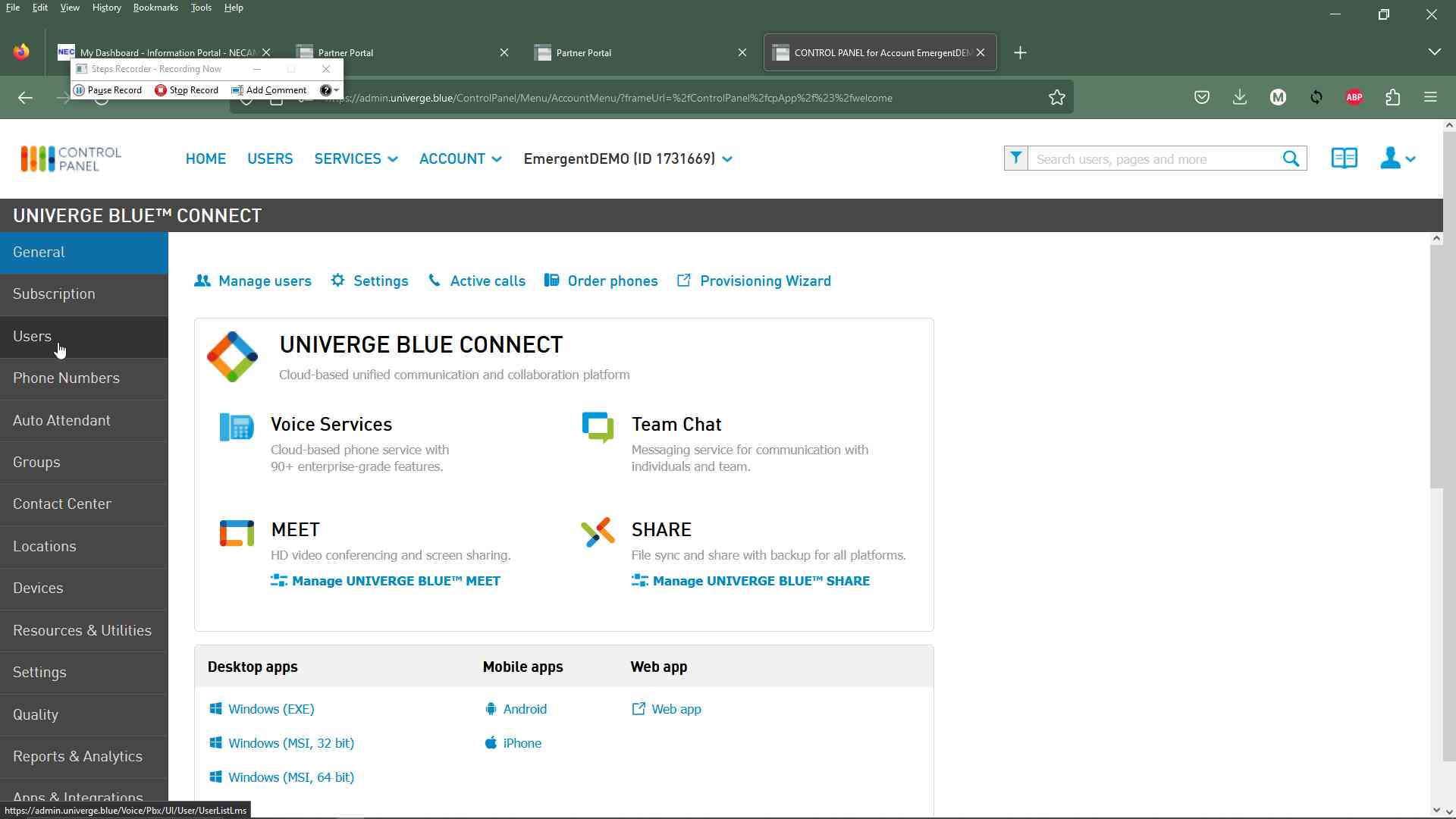Image resolution: width=1456 pixels, height=819 pixels.
Task: Open Order phones icon section
Action: (600, 280)
